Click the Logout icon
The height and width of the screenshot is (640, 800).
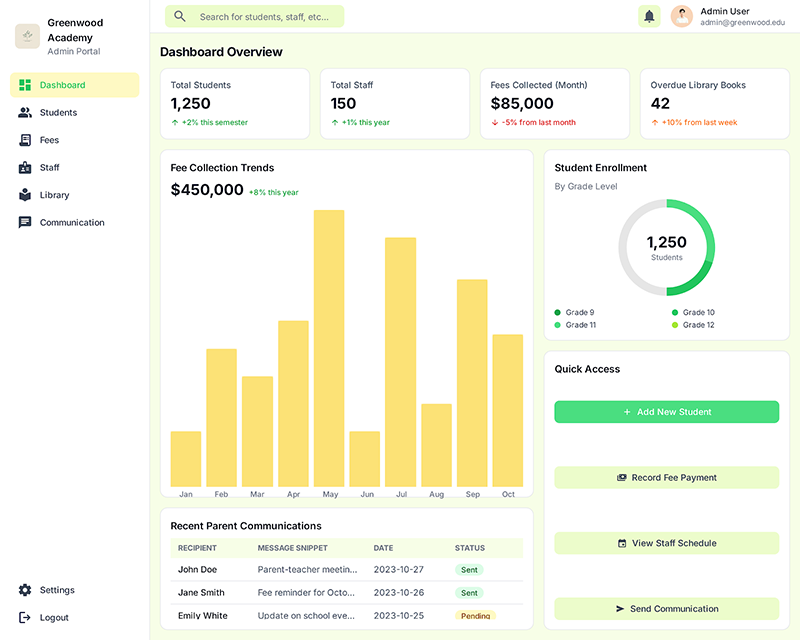22,617
